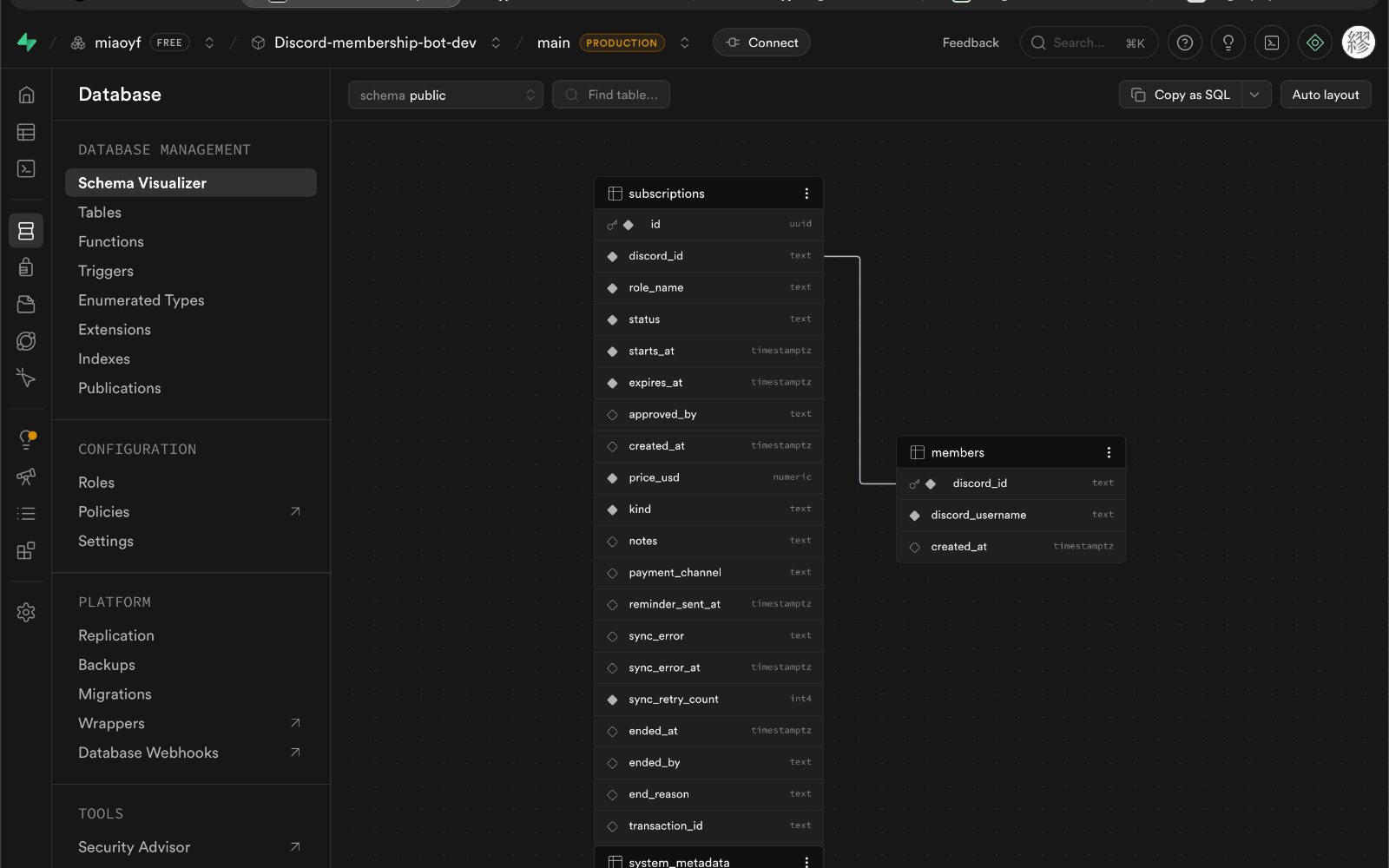Open Functions in Database Management
The width and height of the screenshot is (1389, 868).
point(111,242)
